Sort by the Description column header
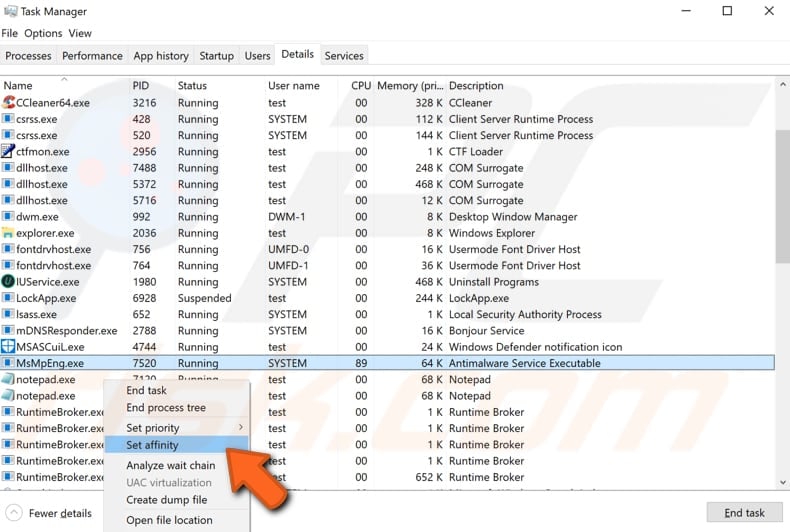The width and height of the screenshot is (790, 532). pos(476,86)
